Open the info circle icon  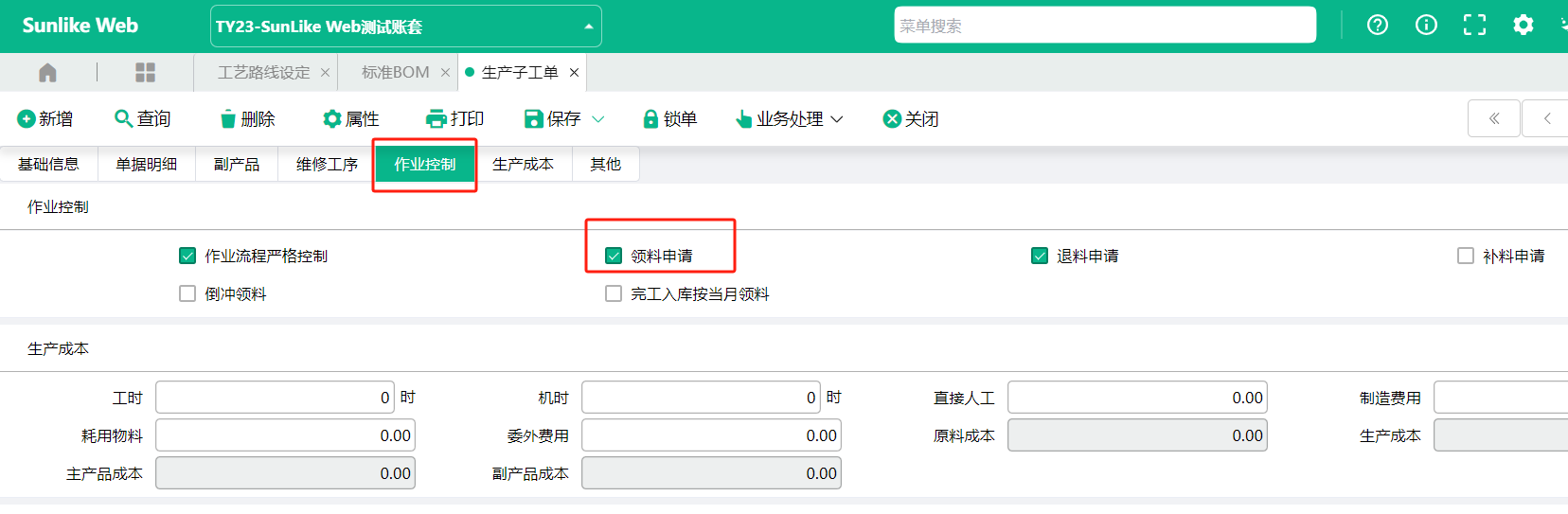click(1426, 26)
